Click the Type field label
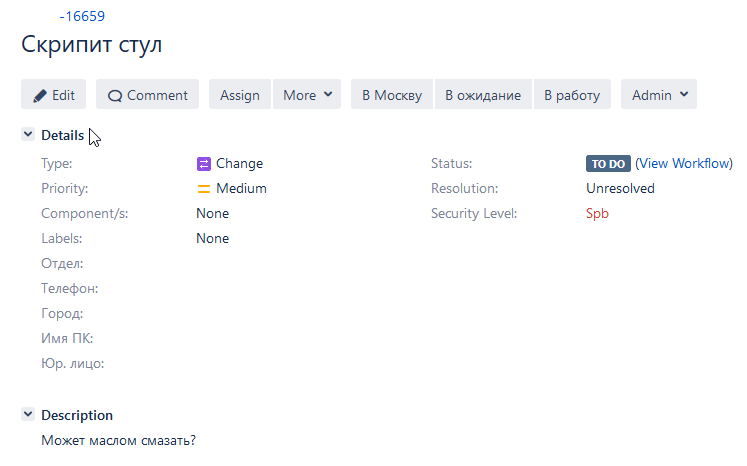Viewport: 747px width, 466px height. (x=57, y=163)
